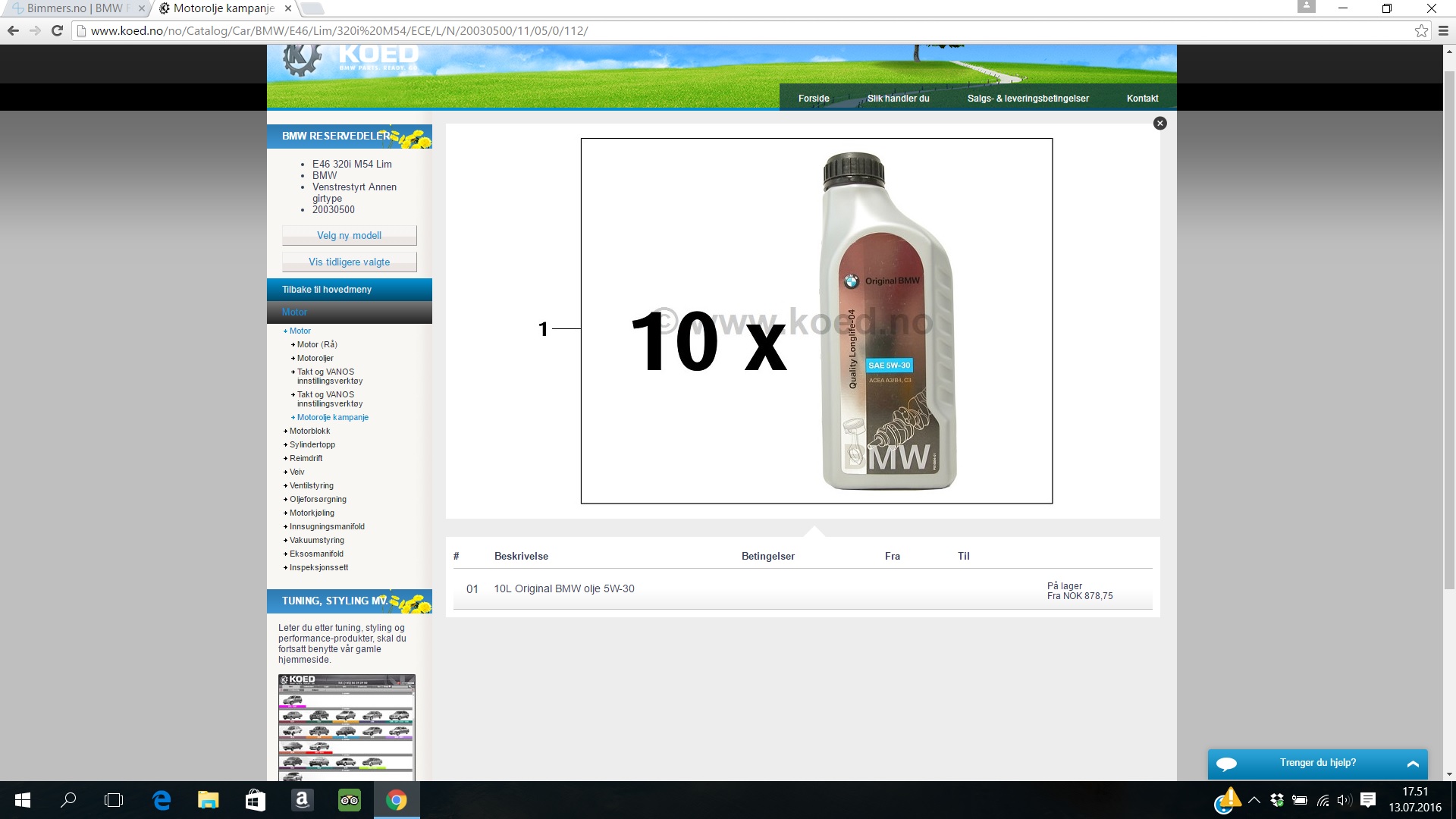The image size is (1456, 819).
Task: Click the Fra NOK 878,75 price
Action: pos(1080,596)
